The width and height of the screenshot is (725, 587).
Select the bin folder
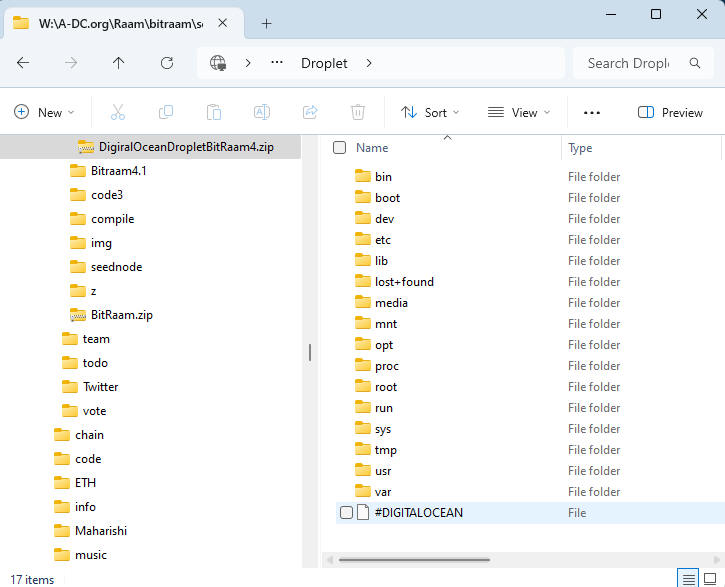[x=383, y=177]
